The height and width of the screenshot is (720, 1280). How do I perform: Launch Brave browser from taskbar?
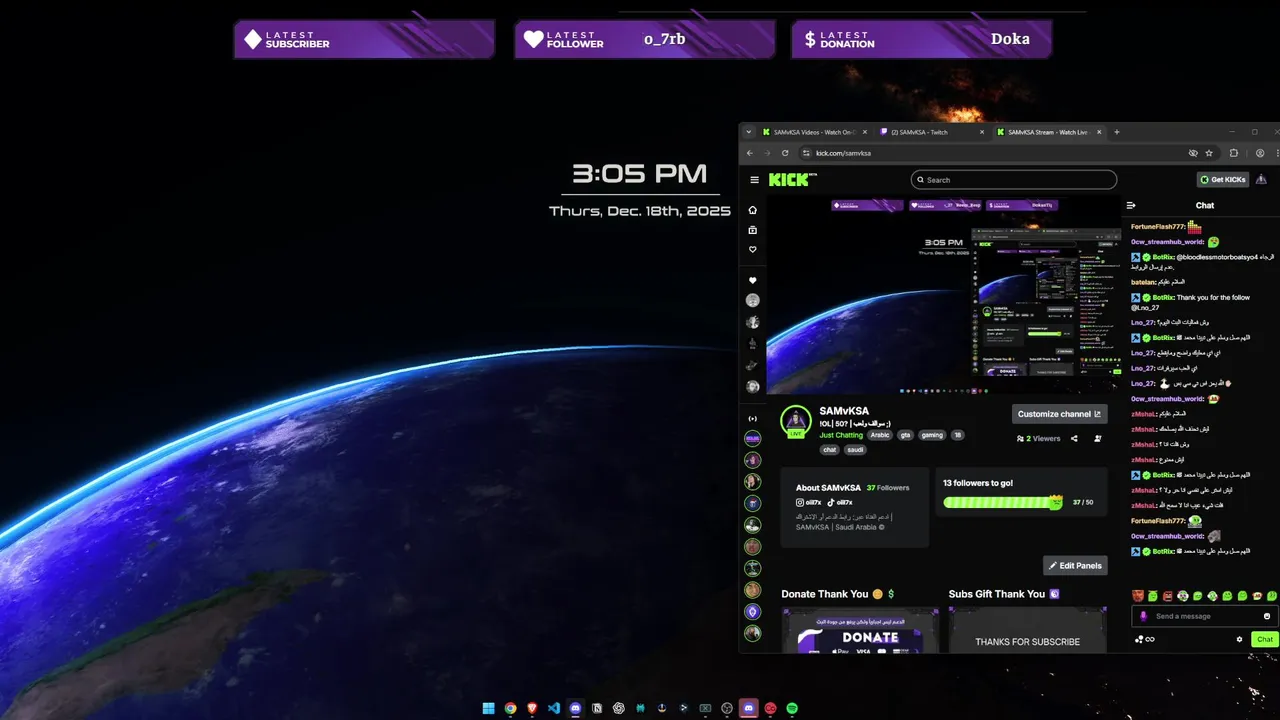(532, 708)
